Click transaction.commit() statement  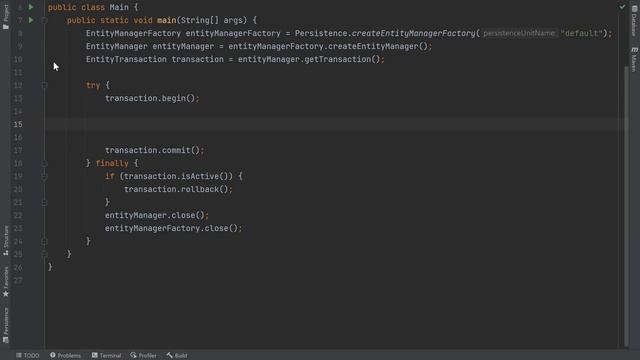click(154, 151)
